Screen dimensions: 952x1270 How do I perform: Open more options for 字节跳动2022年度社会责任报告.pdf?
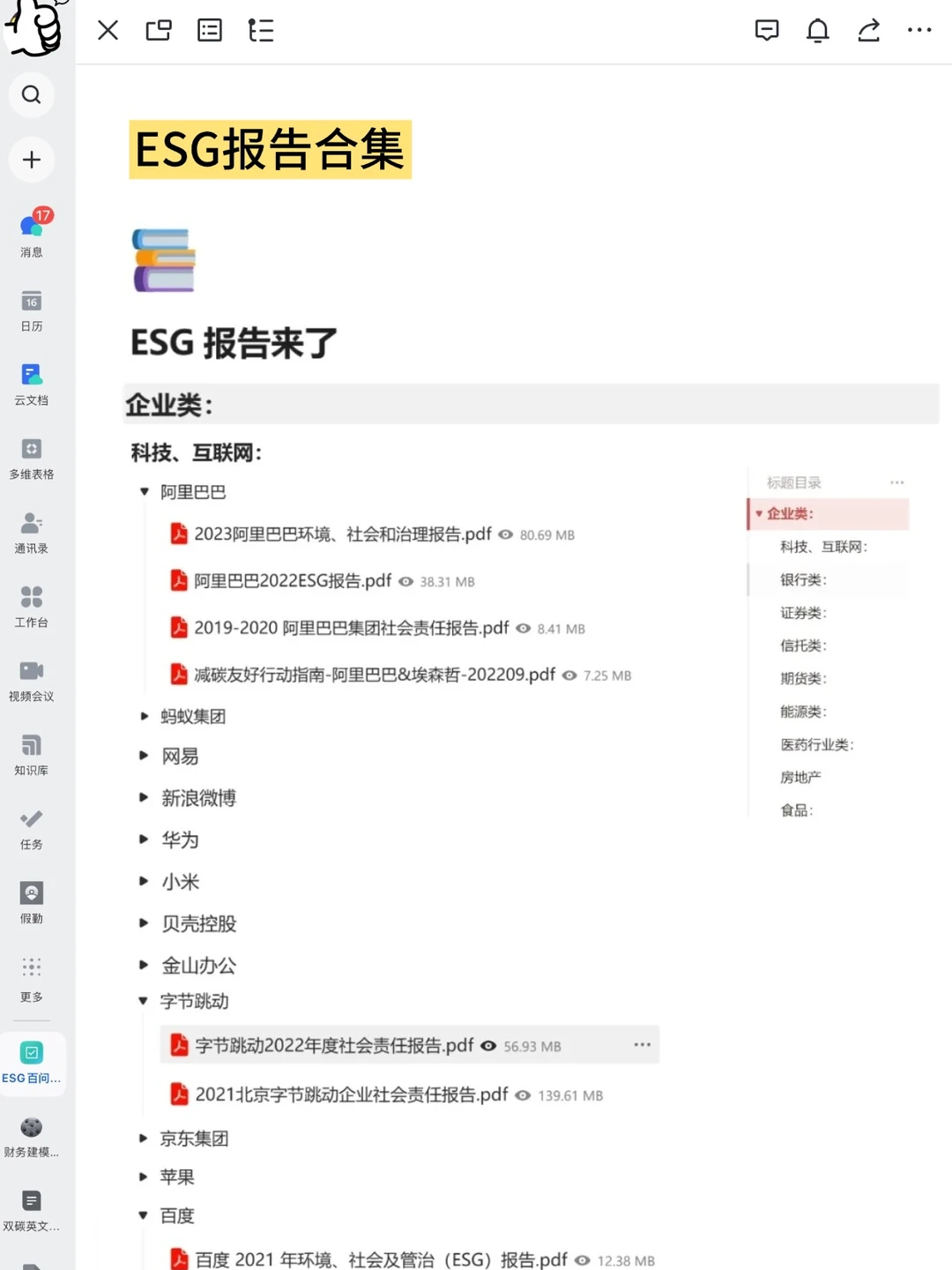[x=642, y=1045]
